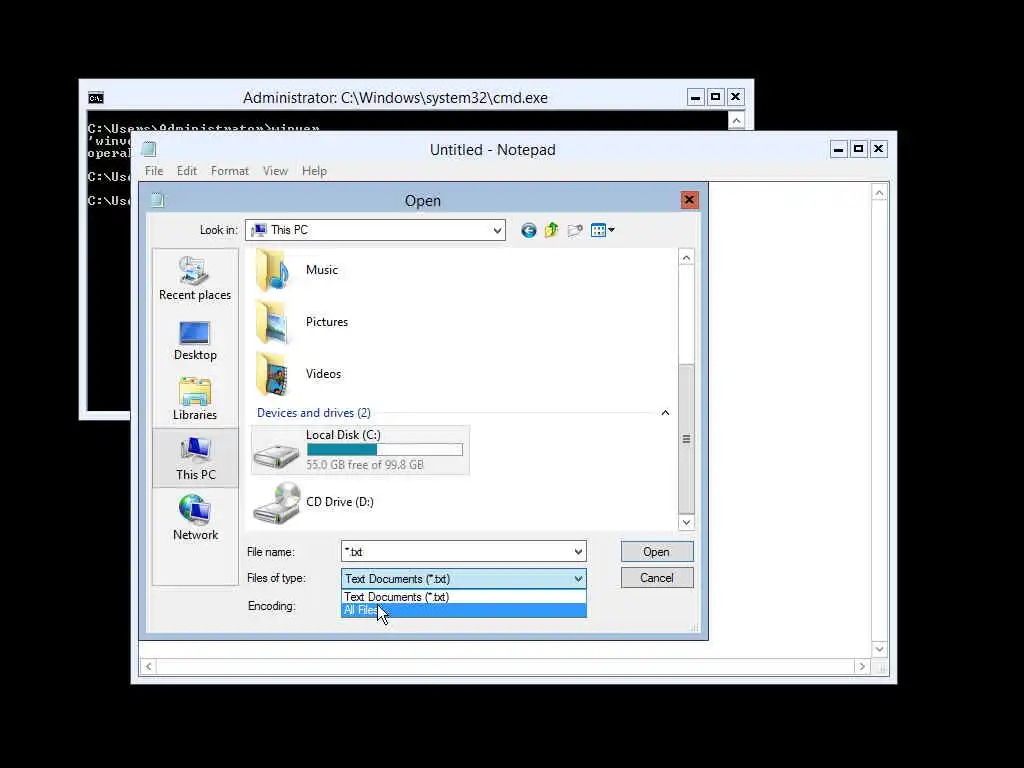The height and width of the screenshot is (768, 1024).
Task: Click the Open dialog title bar icon
Action: point(157,200)
